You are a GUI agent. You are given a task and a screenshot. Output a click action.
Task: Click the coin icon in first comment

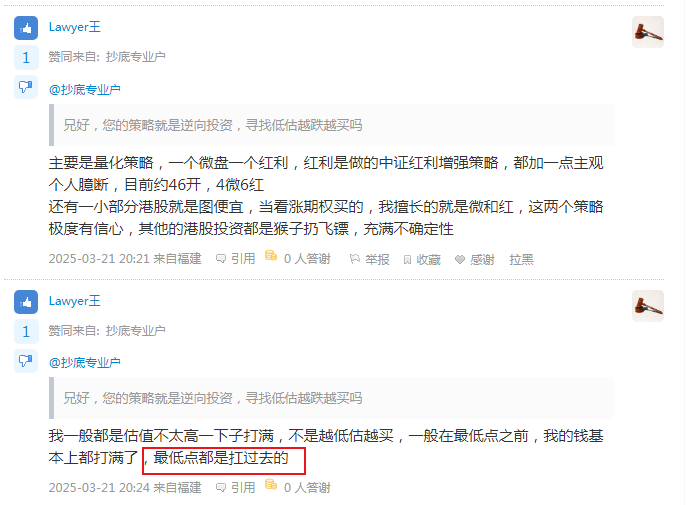coord(271,255)
